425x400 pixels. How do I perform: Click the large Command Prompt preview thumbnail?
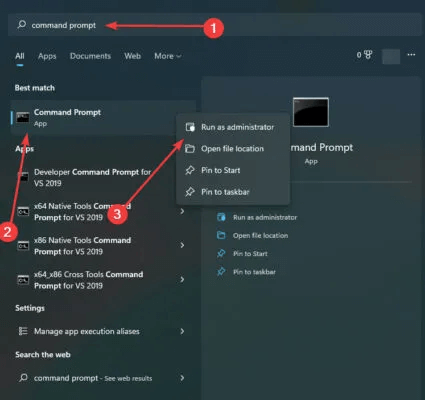(x=311, y=112)
